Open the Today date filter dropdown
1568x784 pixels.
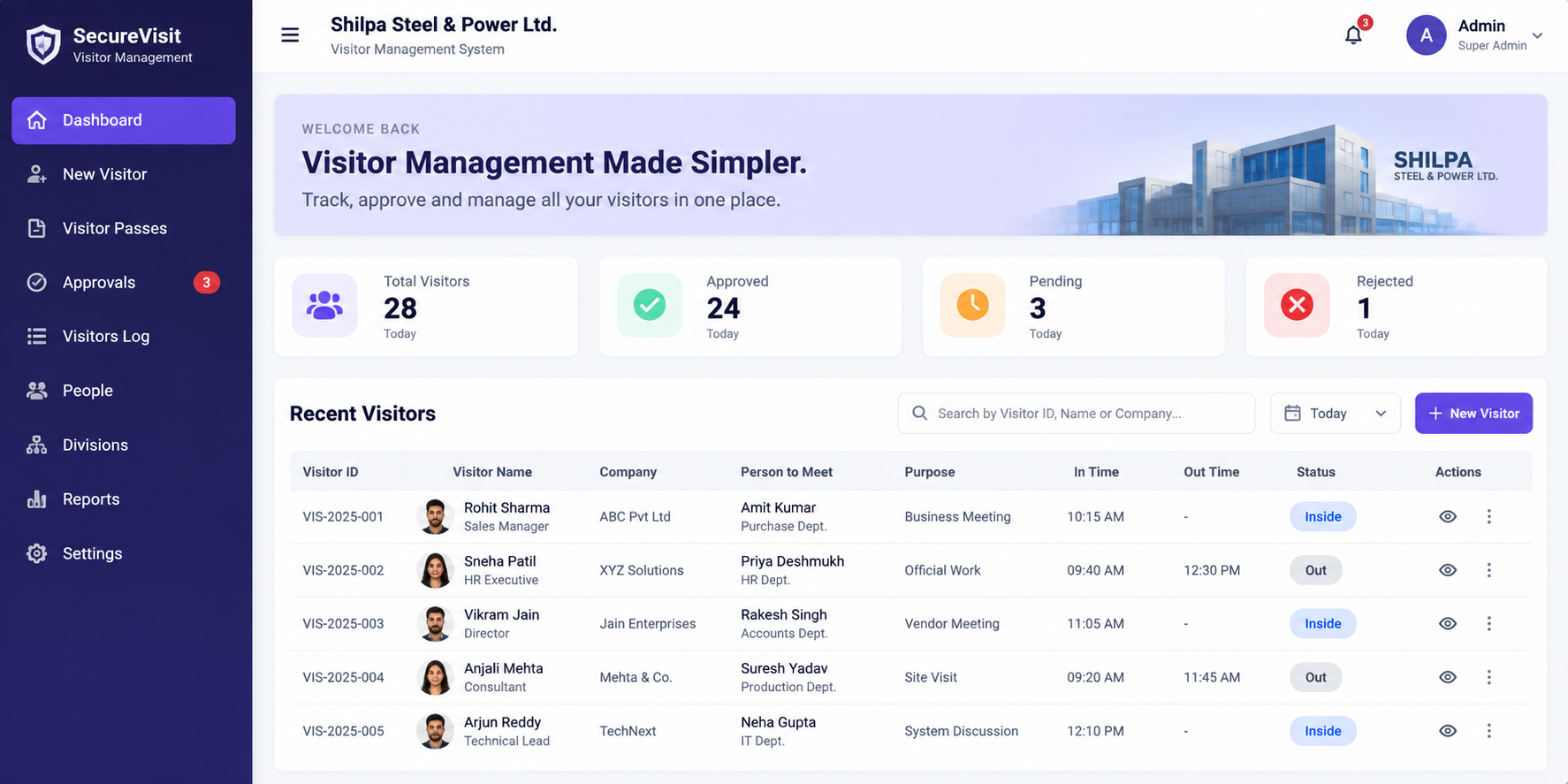point(1335,413)
